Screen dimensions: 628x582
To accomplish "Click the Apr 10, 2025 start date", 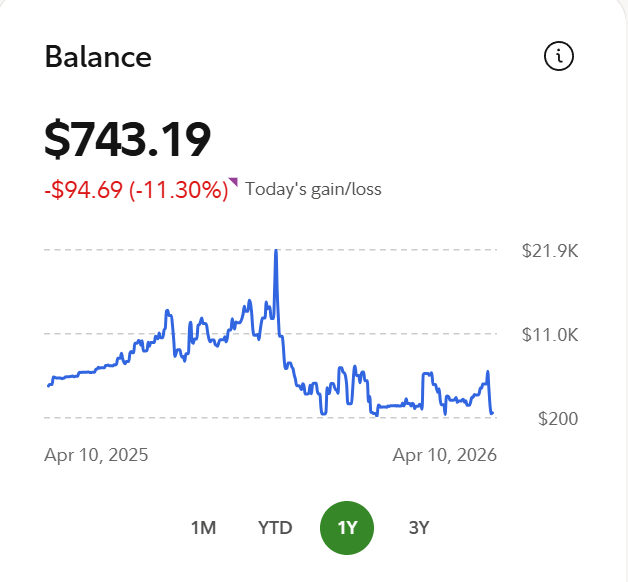I will click(96, 455).
